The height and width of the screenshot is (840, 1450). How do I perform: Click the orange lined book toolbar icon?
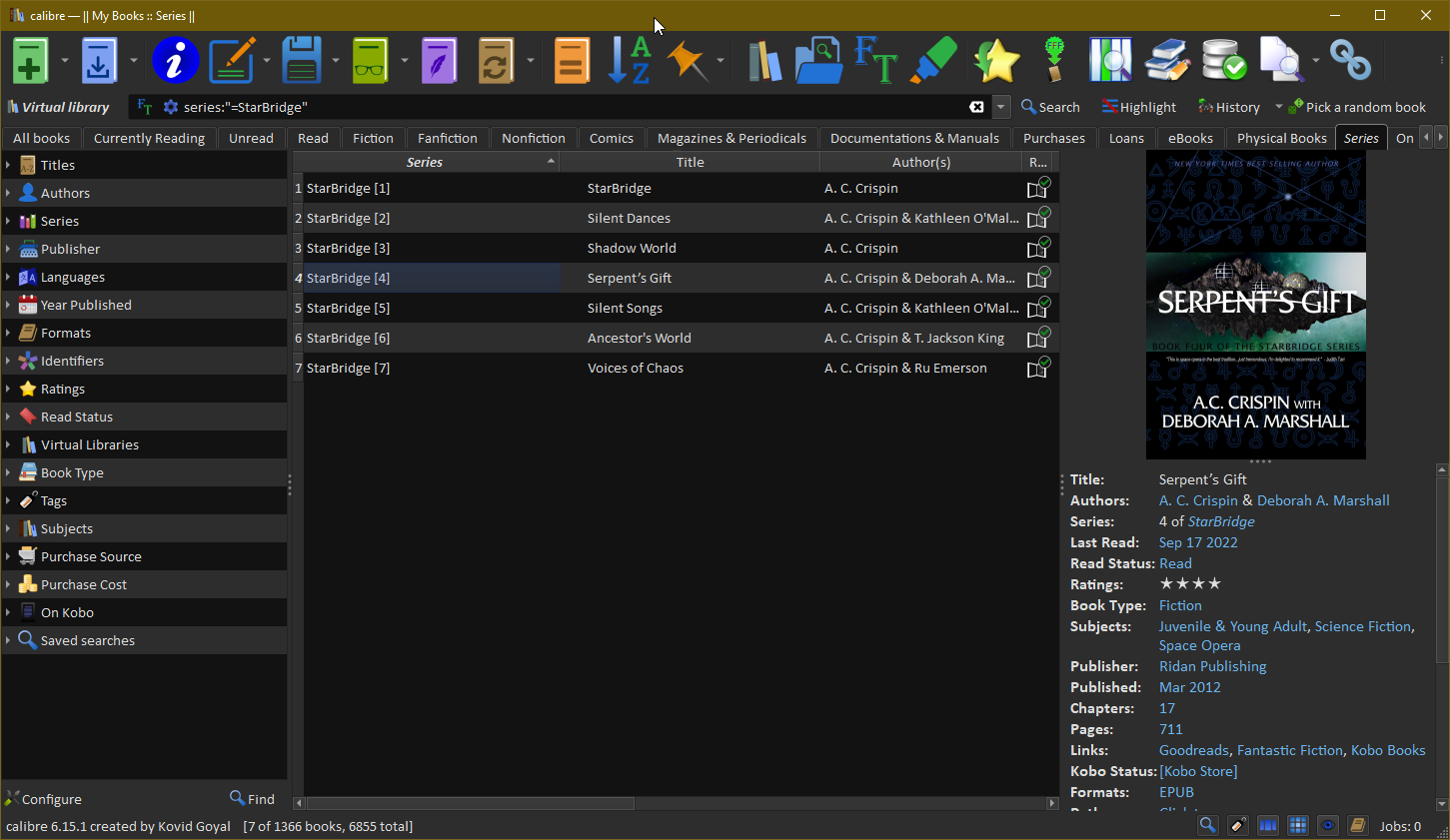pyautogui.click(x=572, y=61)
